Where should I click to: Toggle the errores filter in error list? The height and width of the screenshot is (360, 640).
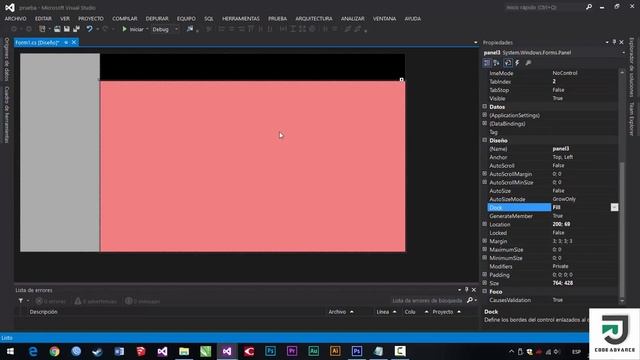[x=51, y=301]
